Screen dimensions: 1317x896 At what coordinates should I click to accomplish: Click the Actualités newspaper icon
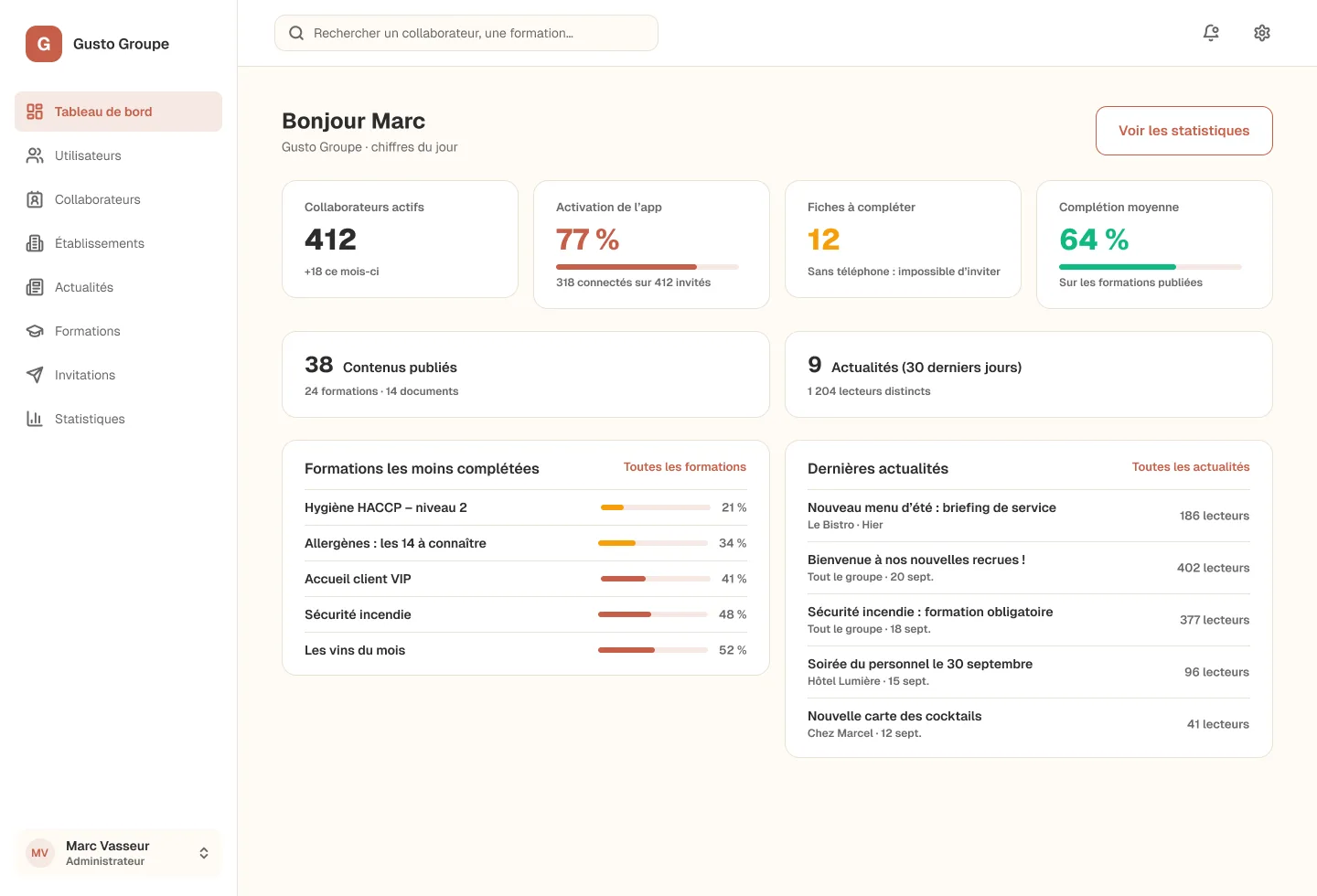point(35,287)
